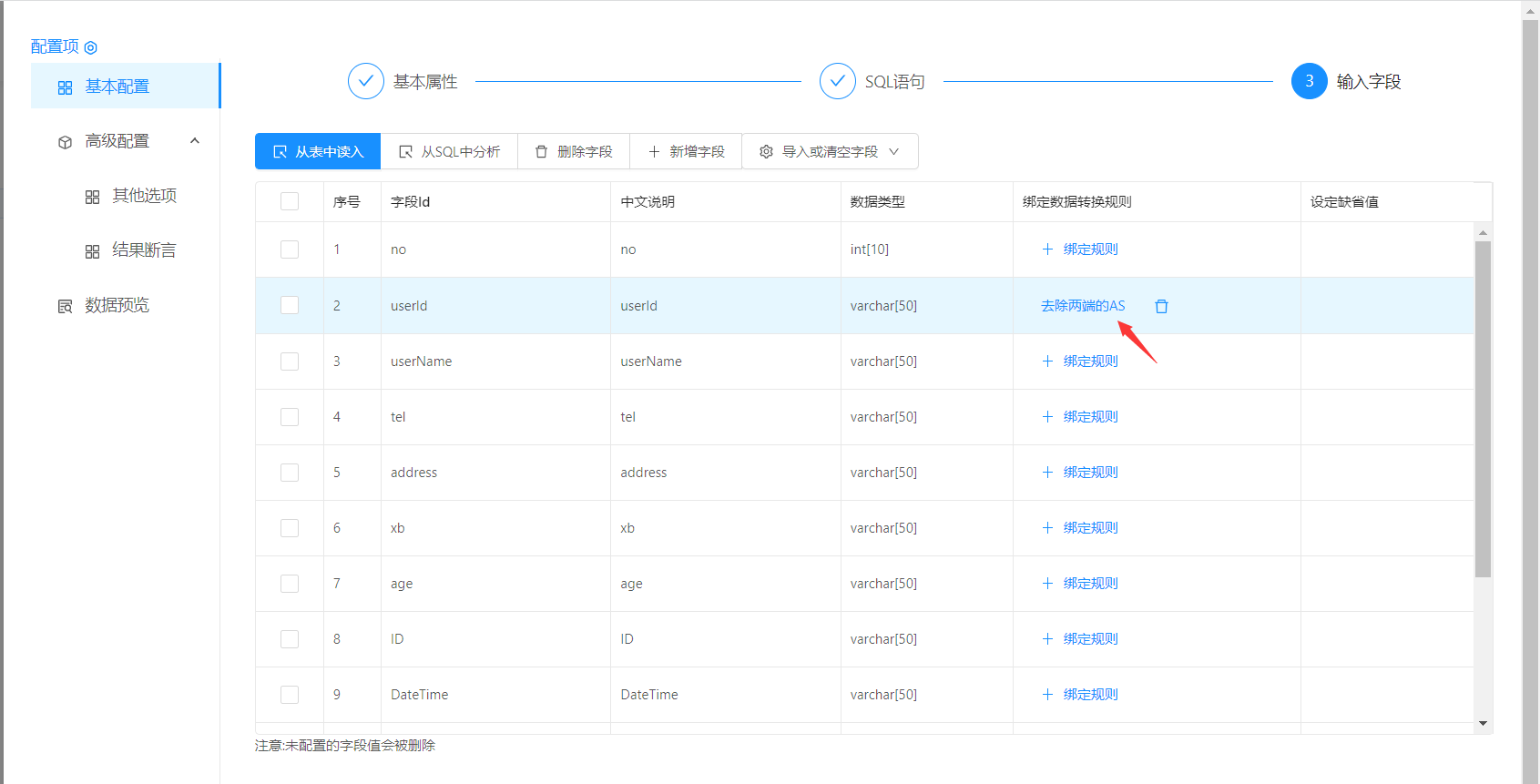Click the checkmark circle for 基本属性 step

[365, 81]
